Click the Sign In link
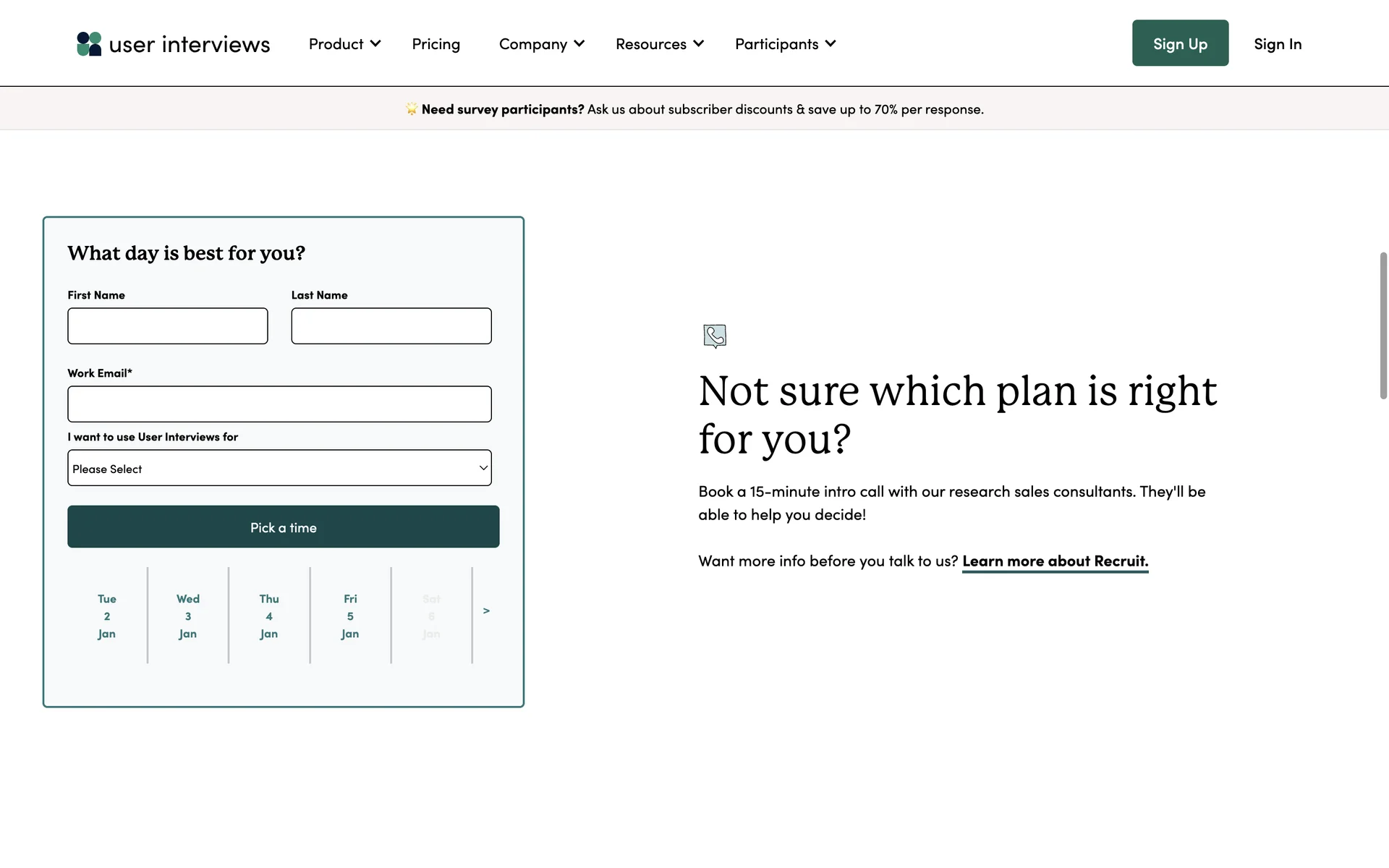Viewport: 1389px width, 868px height. click(1277, 44)
